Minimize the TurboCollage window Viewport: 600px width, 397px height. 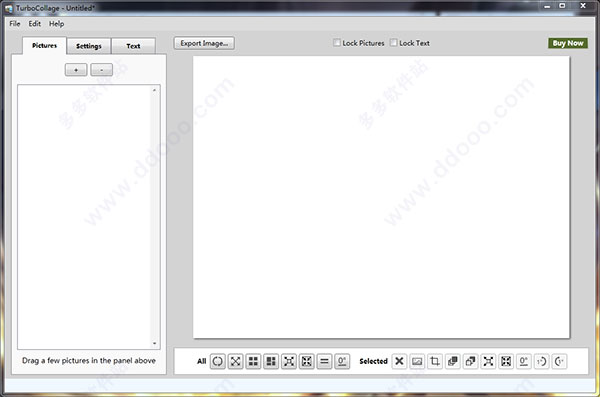click(x=547, y=6)
